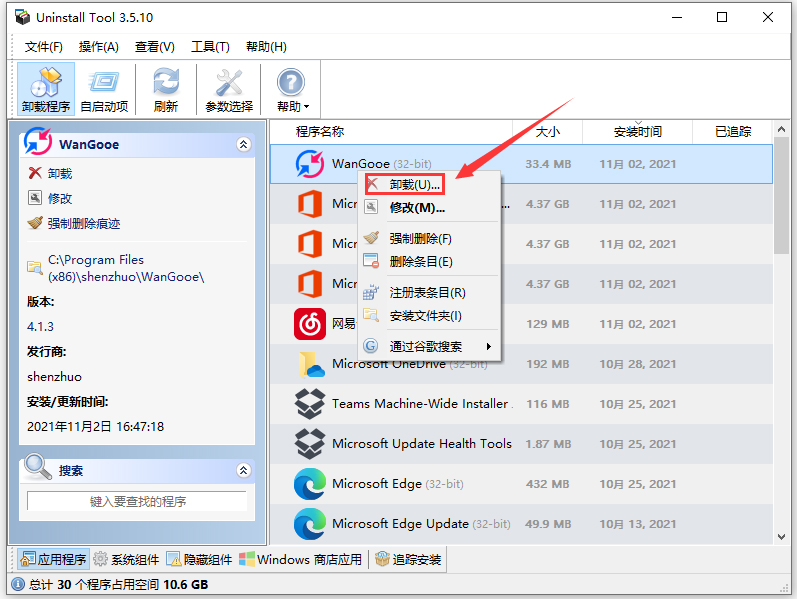Screen dimensions: 797x599
Task: Click 修改 link in the left panel
Action: tap(59, 198)
